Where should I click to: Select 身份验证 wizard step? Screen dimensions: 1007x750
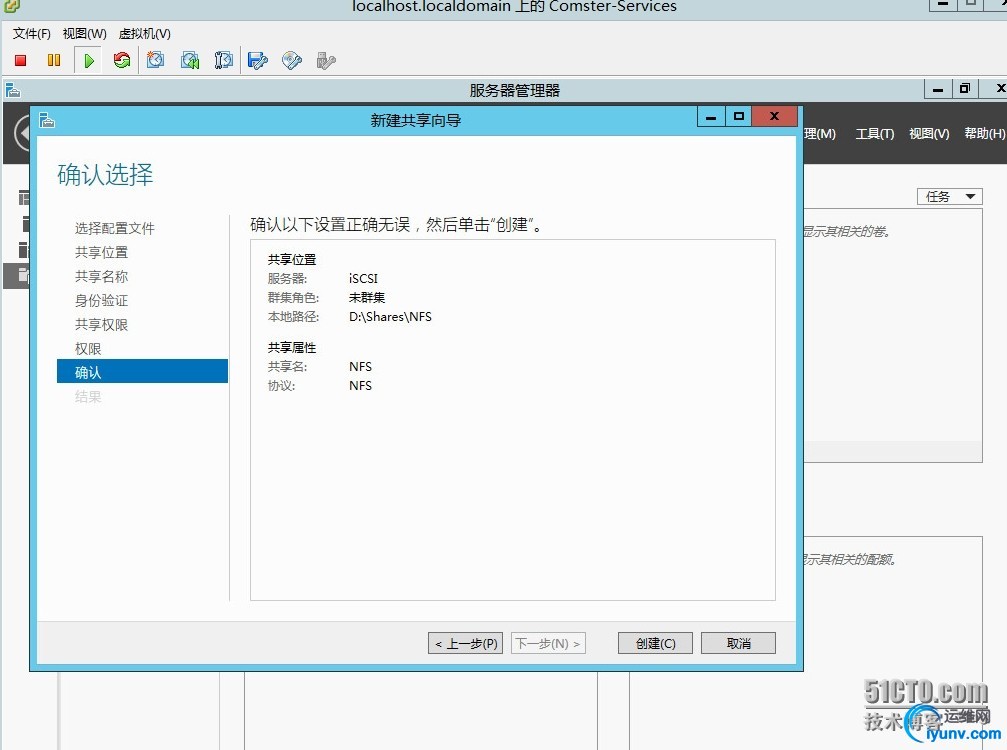101,301
